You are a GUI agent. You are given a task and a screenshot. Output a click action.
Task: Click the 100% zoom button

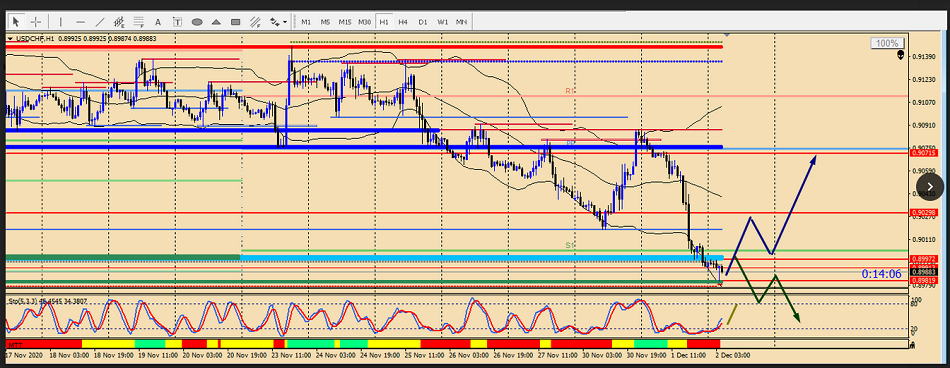[x=888, y=44]
